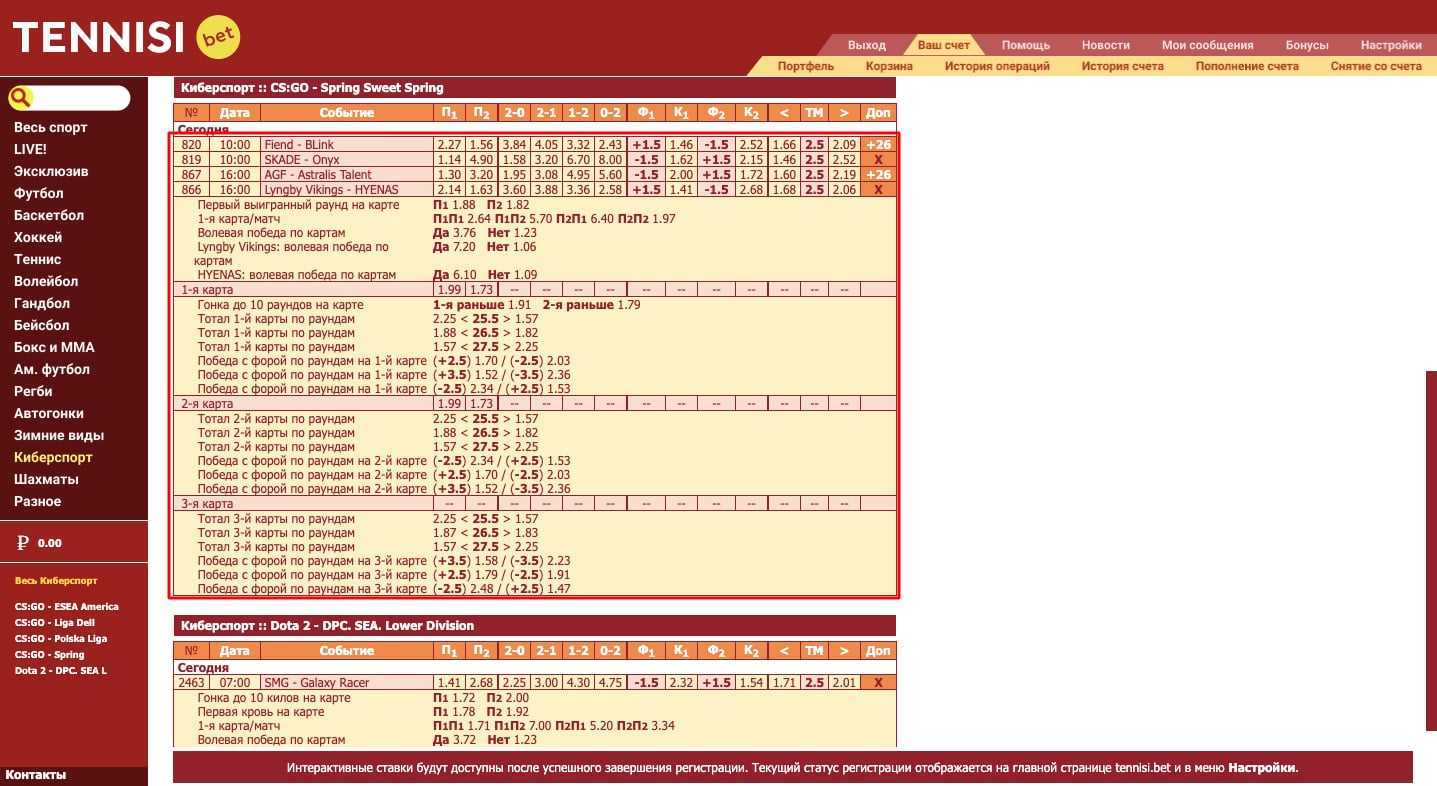Select Волейбол in sidebar

46,281
